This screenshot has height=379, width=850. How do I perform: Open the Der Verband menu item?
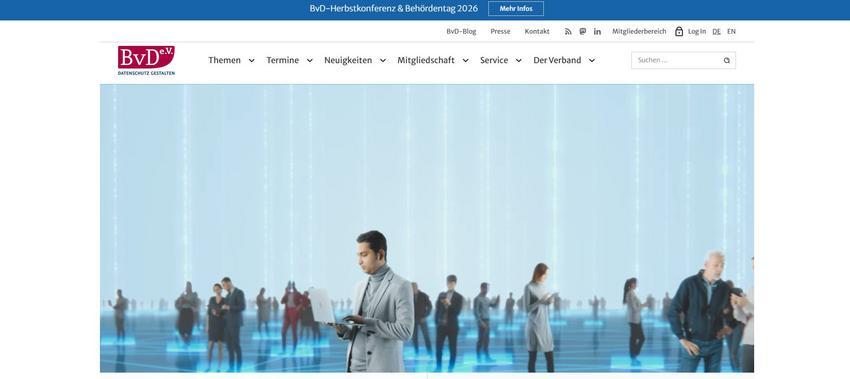click(x=557, y=60)
